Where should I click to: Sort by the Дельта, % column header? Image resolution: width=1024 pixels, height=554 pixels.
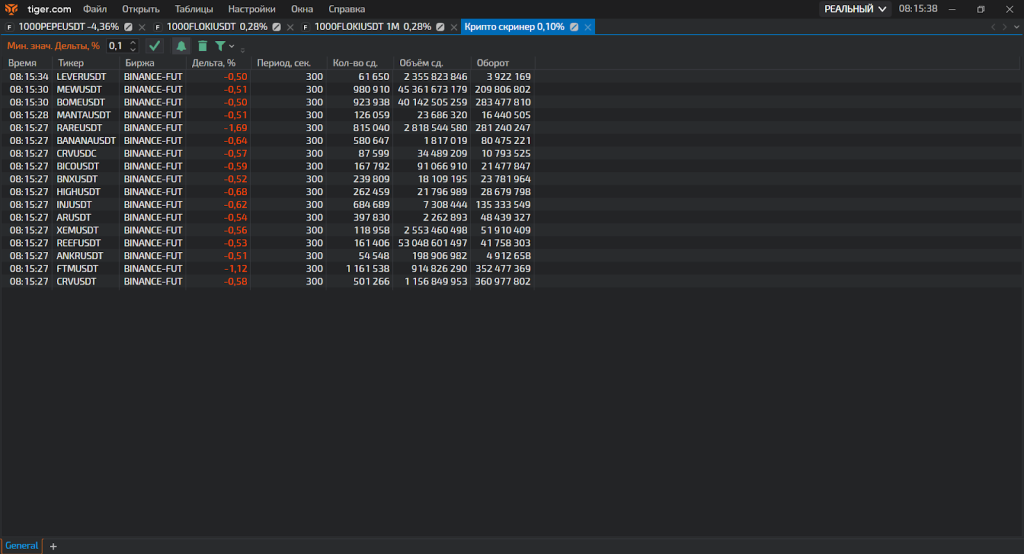coord(213,63)
